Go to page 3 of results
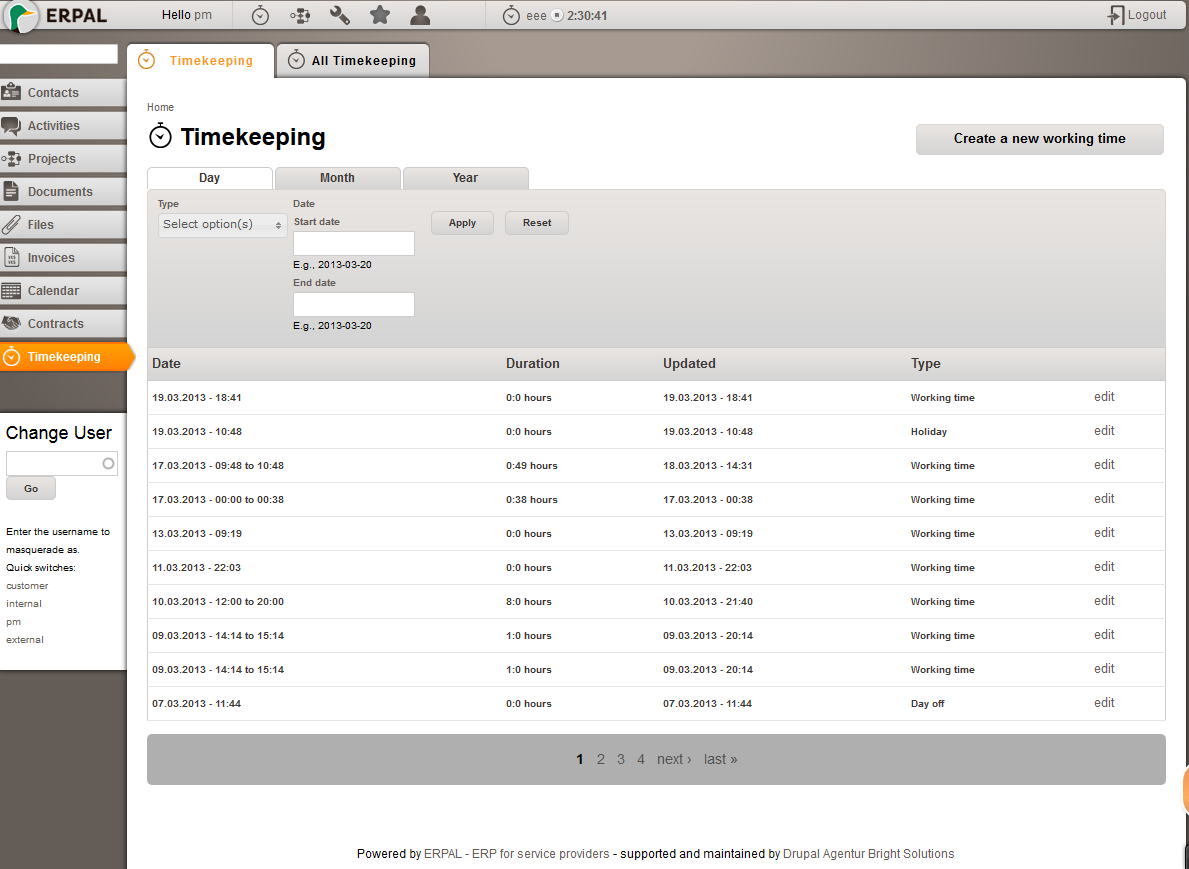The height and width of the screenshot is (869, 1189). (x=620, y=759)
